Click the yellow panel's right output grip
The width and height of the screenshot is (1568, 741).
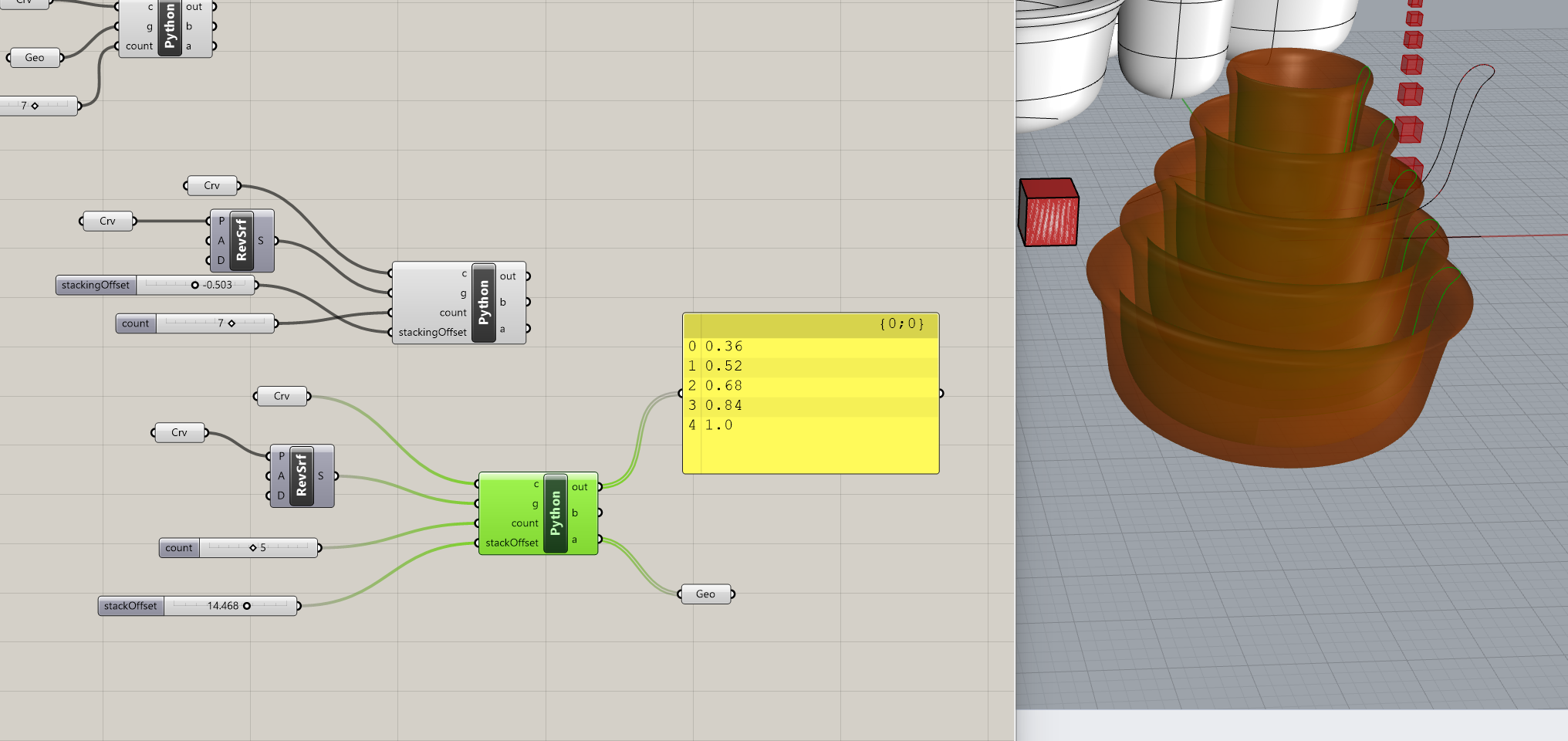[941, 394]
